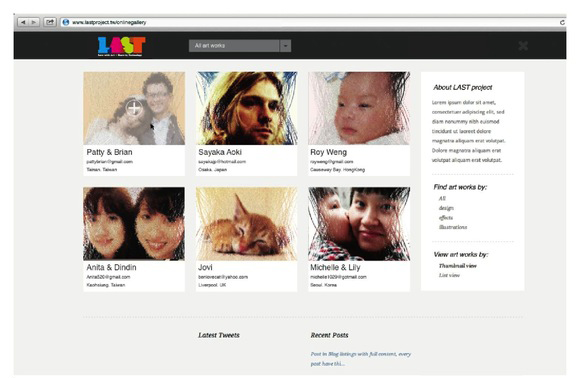This screenshot has width=580, height=378.
Task: Click the share icon in browser toolbar
Action: click(x=50, y=22)
